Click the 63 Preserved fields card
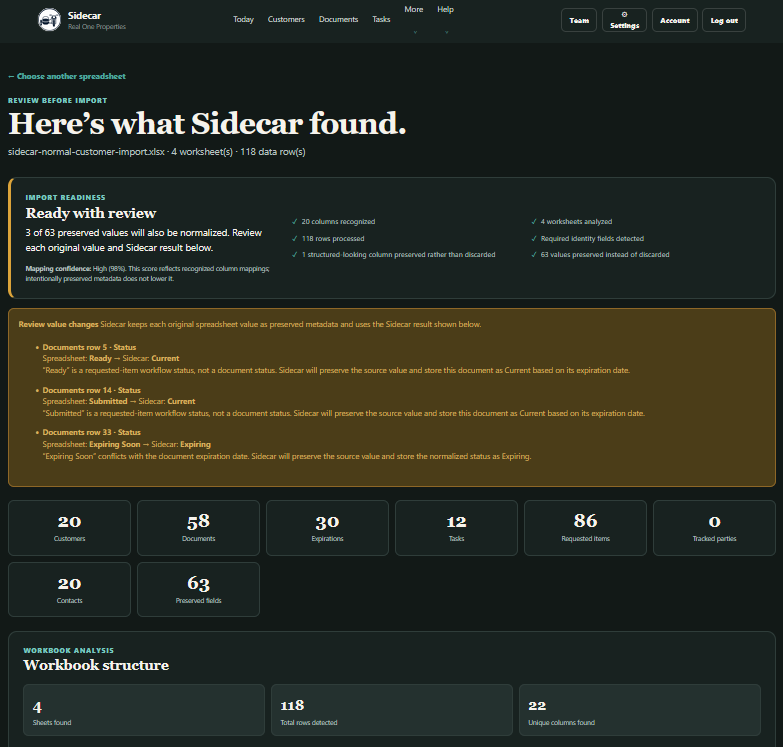This screenshot has width=783, height=747. coord(198,590)
